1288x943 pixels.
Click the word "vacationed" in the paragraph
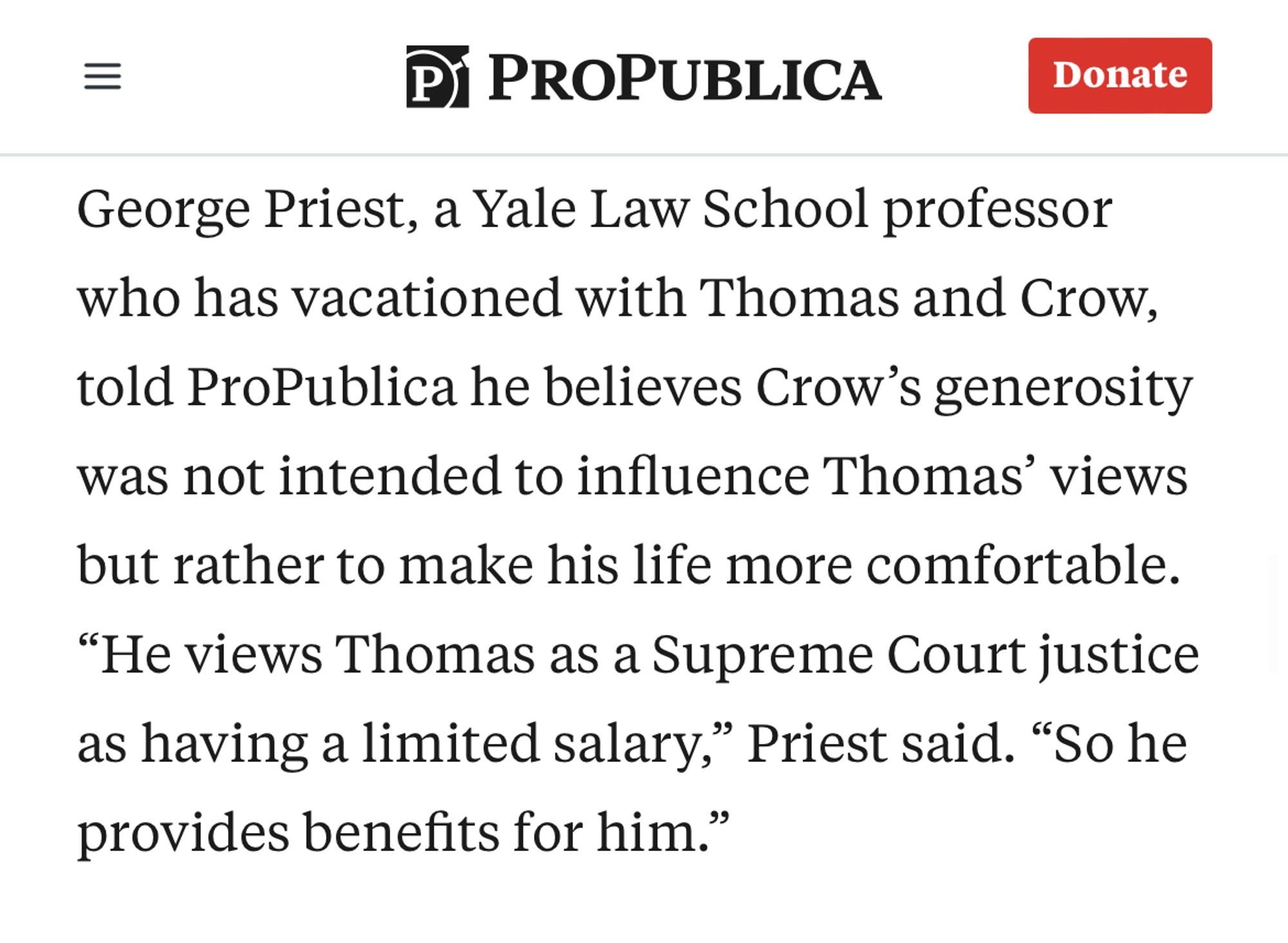[426, 297]
